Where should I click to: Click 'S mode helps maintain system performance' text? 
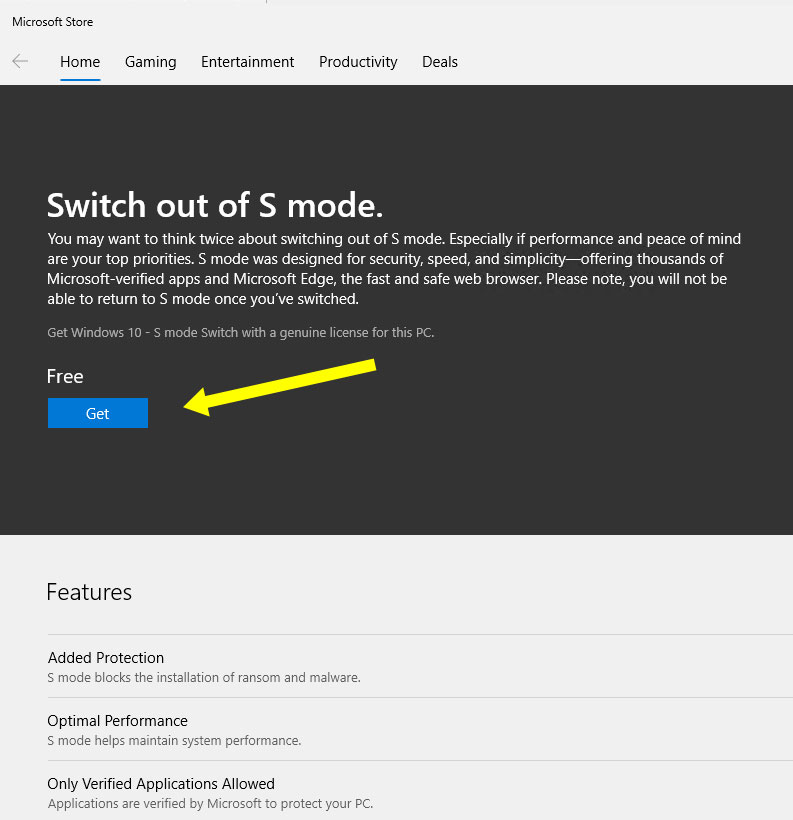(174, 741)
